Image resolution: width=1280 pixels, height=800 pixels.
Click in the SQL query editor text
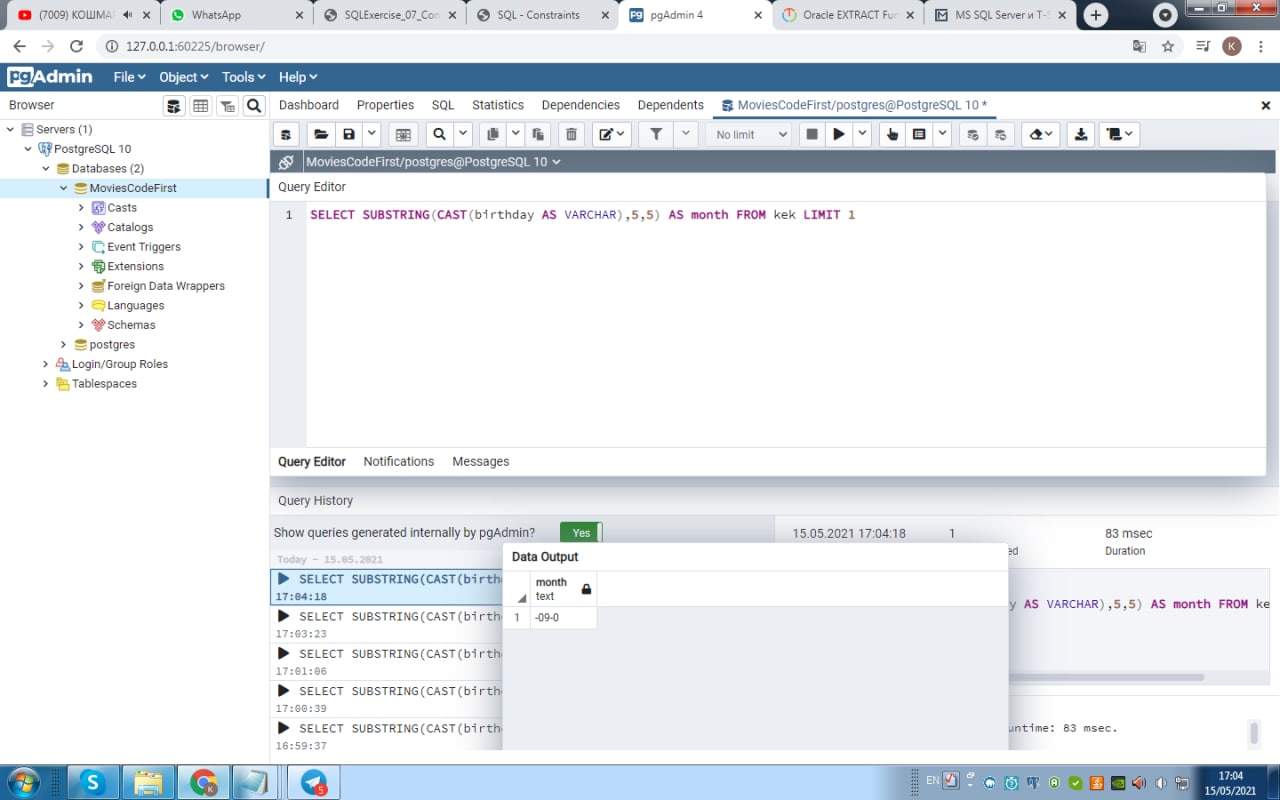point(582,215)
